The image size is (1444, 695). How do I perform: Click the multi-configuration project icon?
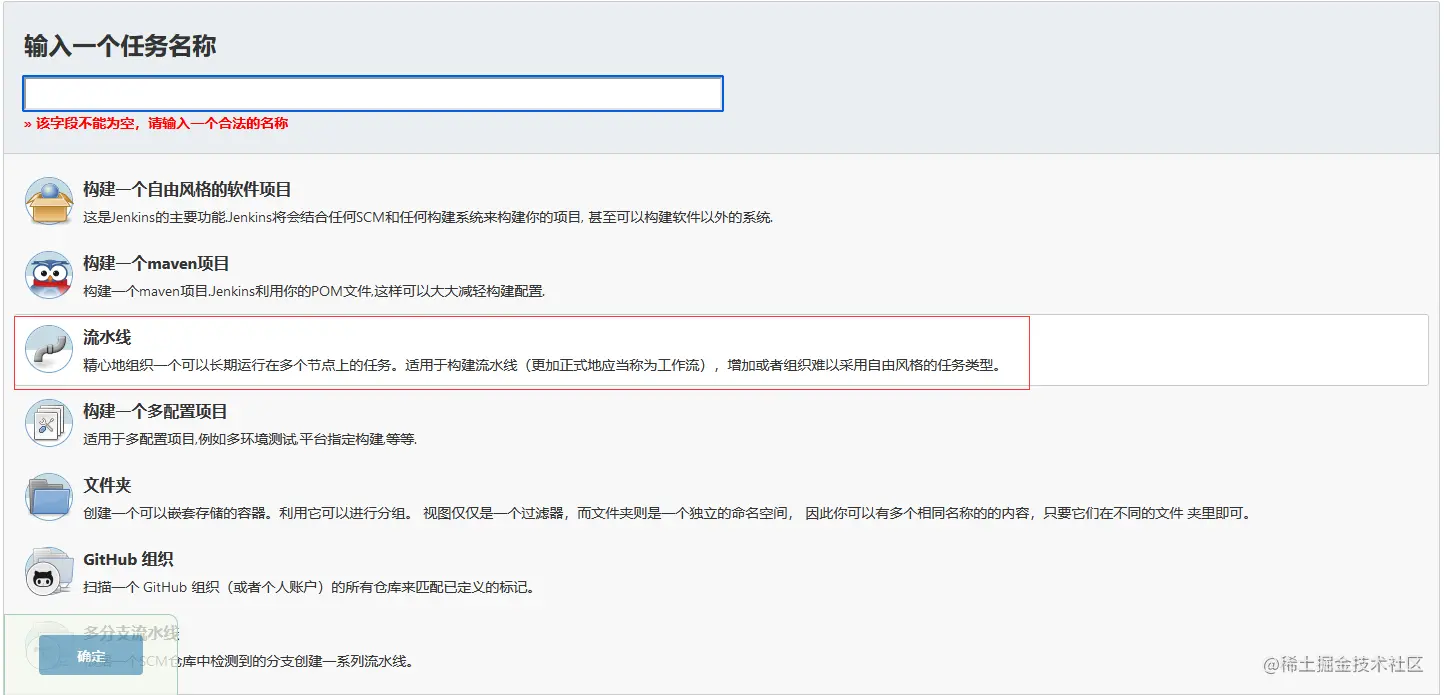(x=49, y=423)
